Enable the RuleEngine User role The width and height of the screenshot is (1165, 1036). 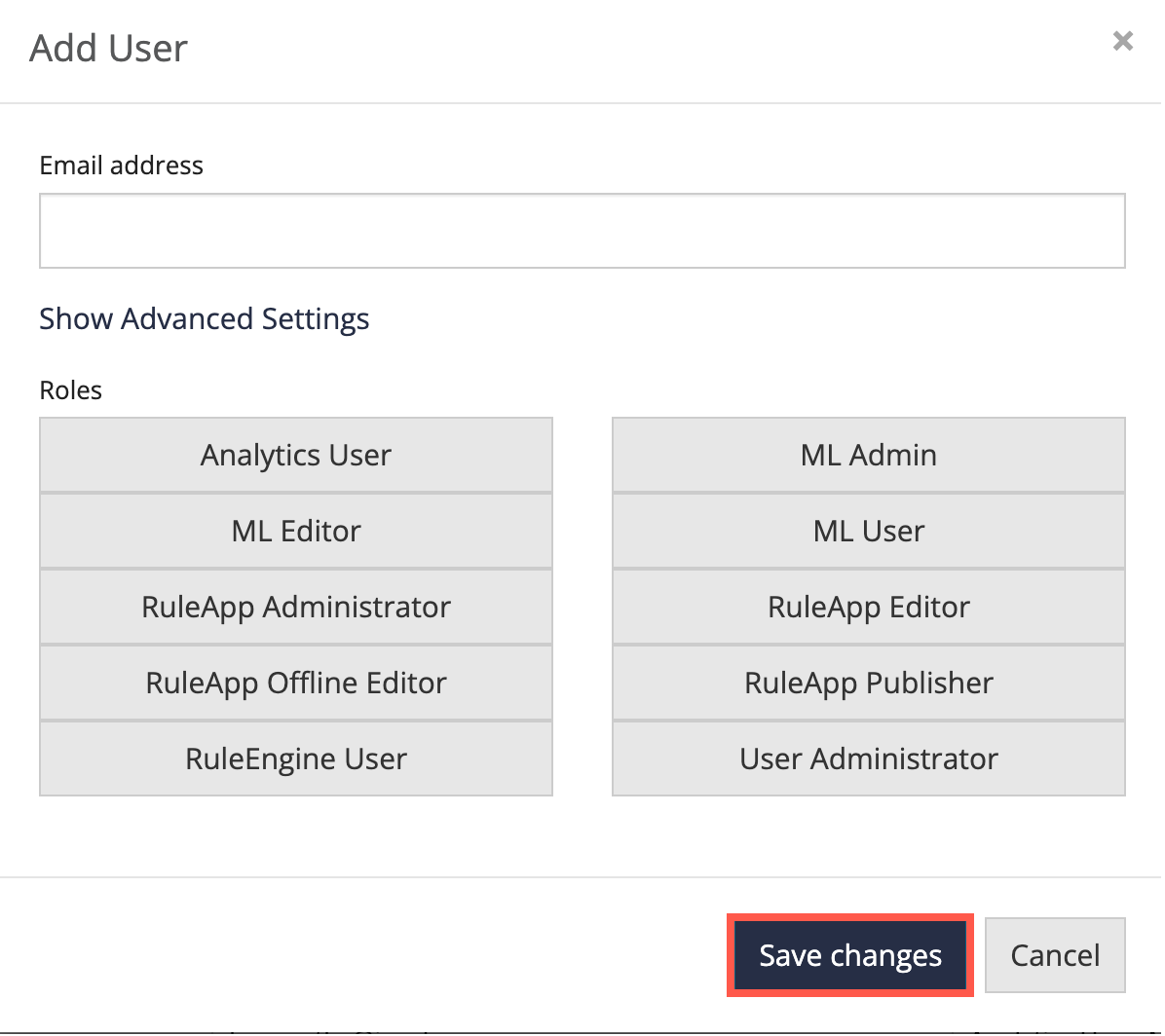(x=295, y=758)
